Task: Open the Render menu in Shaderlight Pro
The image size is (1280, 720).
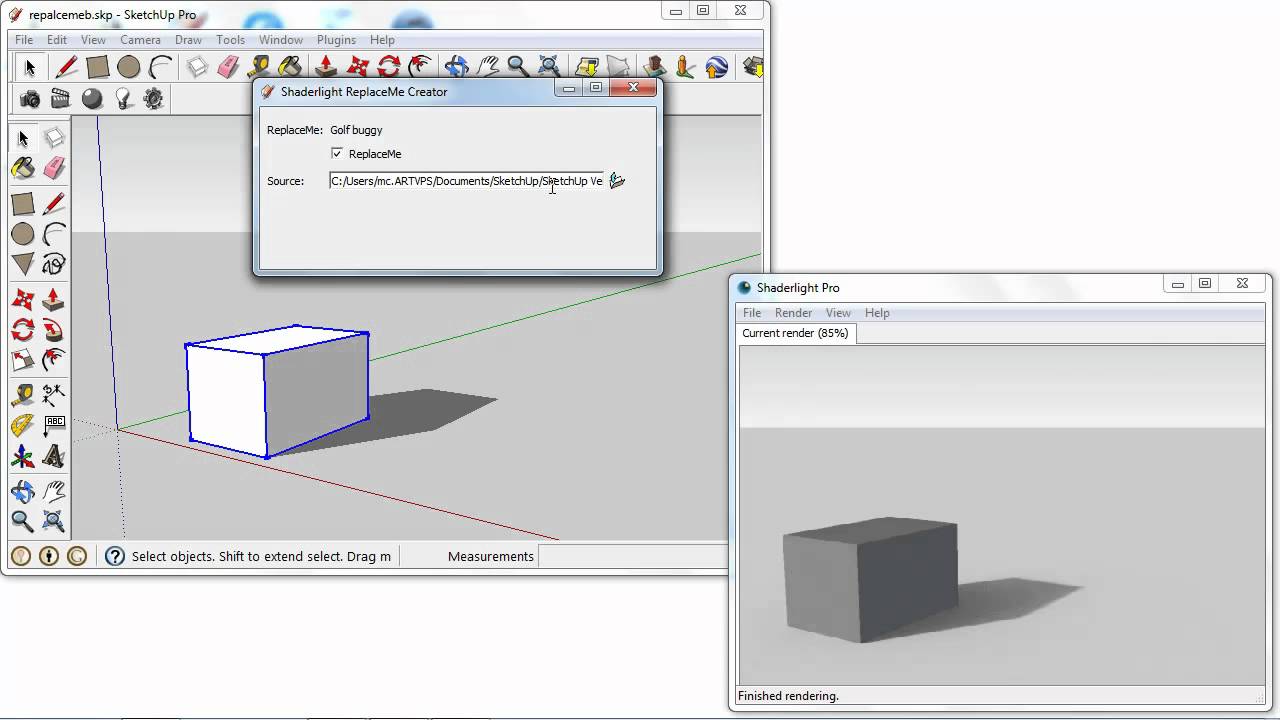Action: [793, 313]
